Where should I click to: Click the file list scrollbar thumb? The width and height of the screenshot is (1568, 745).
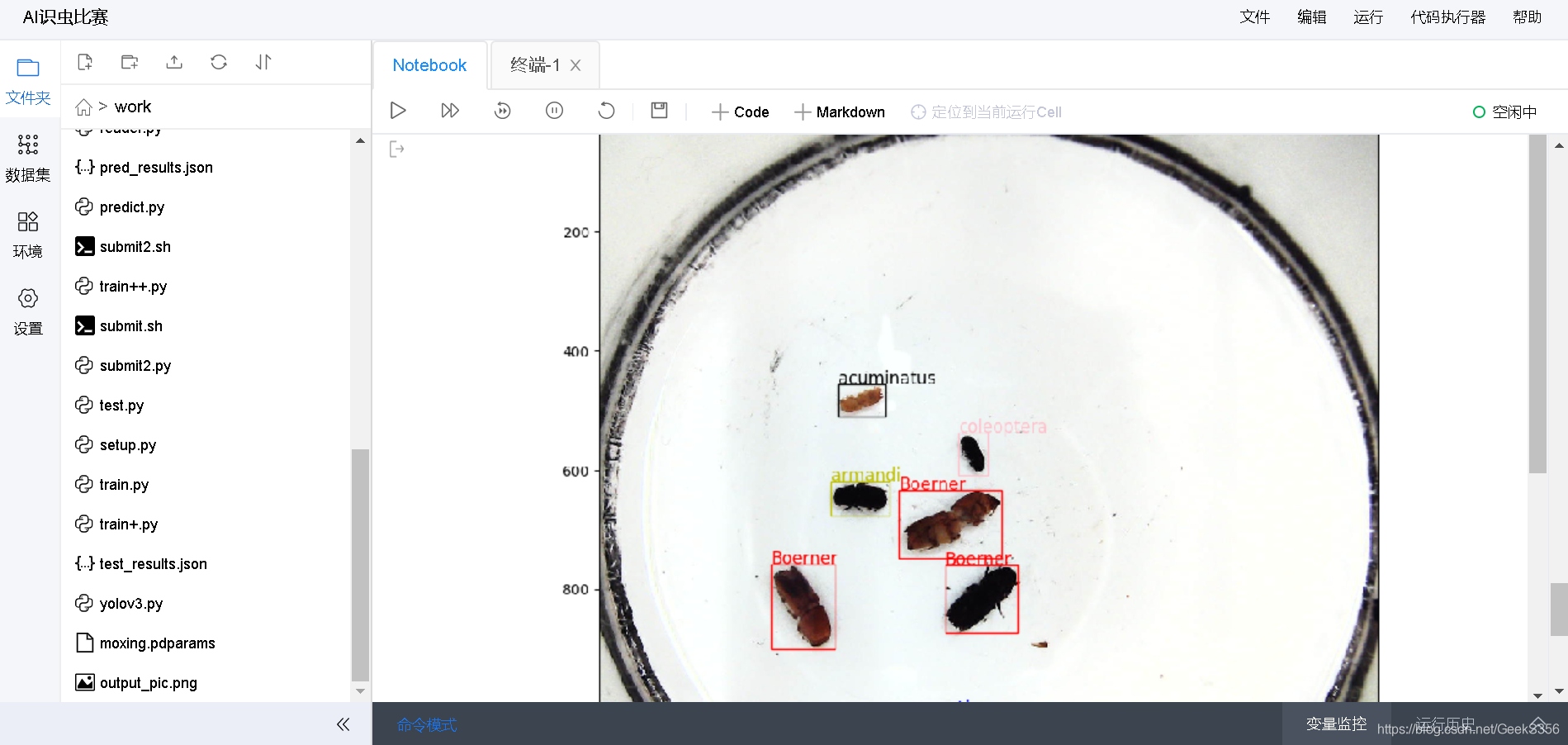[x=360, y=565]
